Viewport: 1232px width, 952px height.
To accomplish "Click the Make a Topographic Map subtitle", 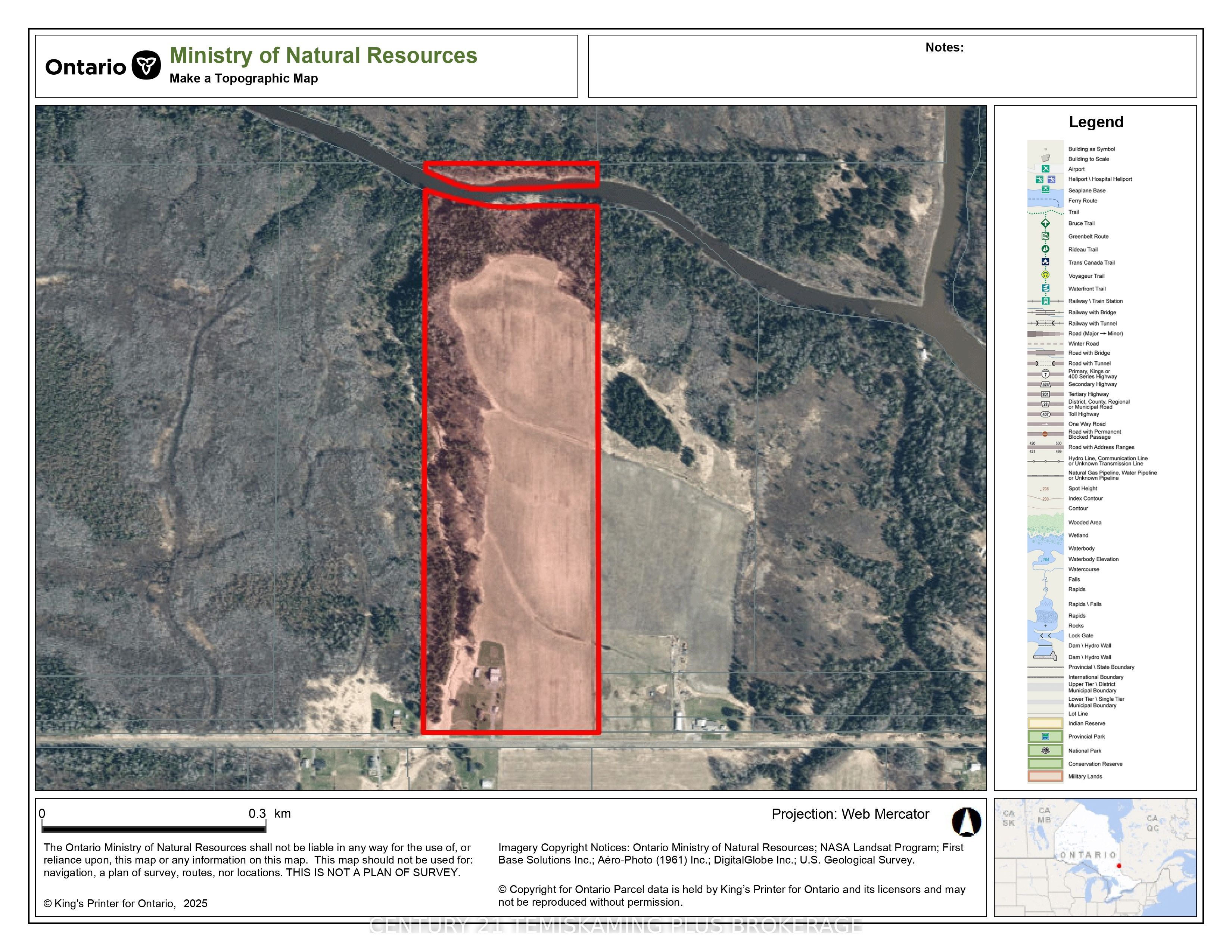I will click(x=244, y=78).
